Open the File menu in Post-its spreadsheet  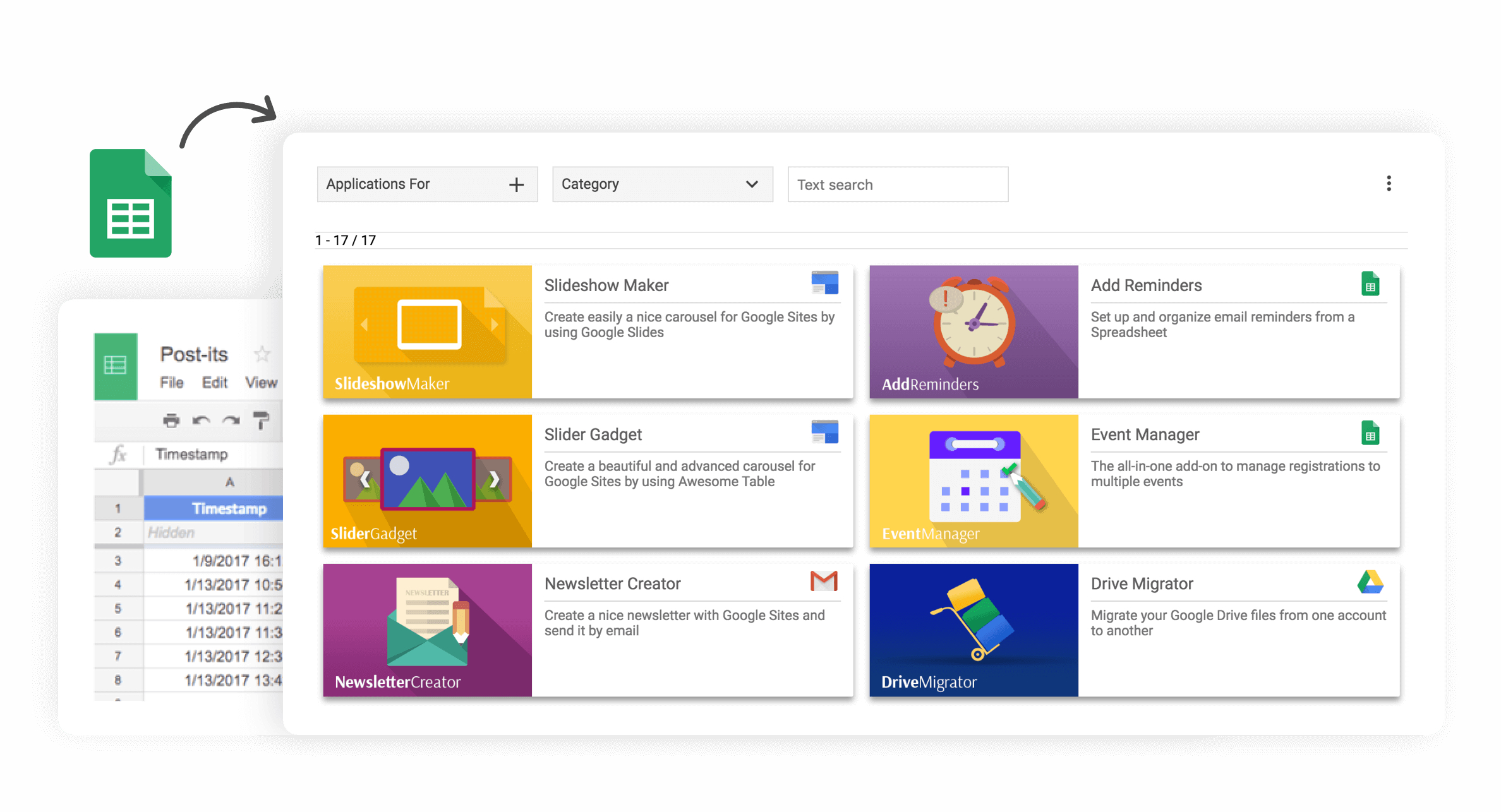tap(171, 383)
